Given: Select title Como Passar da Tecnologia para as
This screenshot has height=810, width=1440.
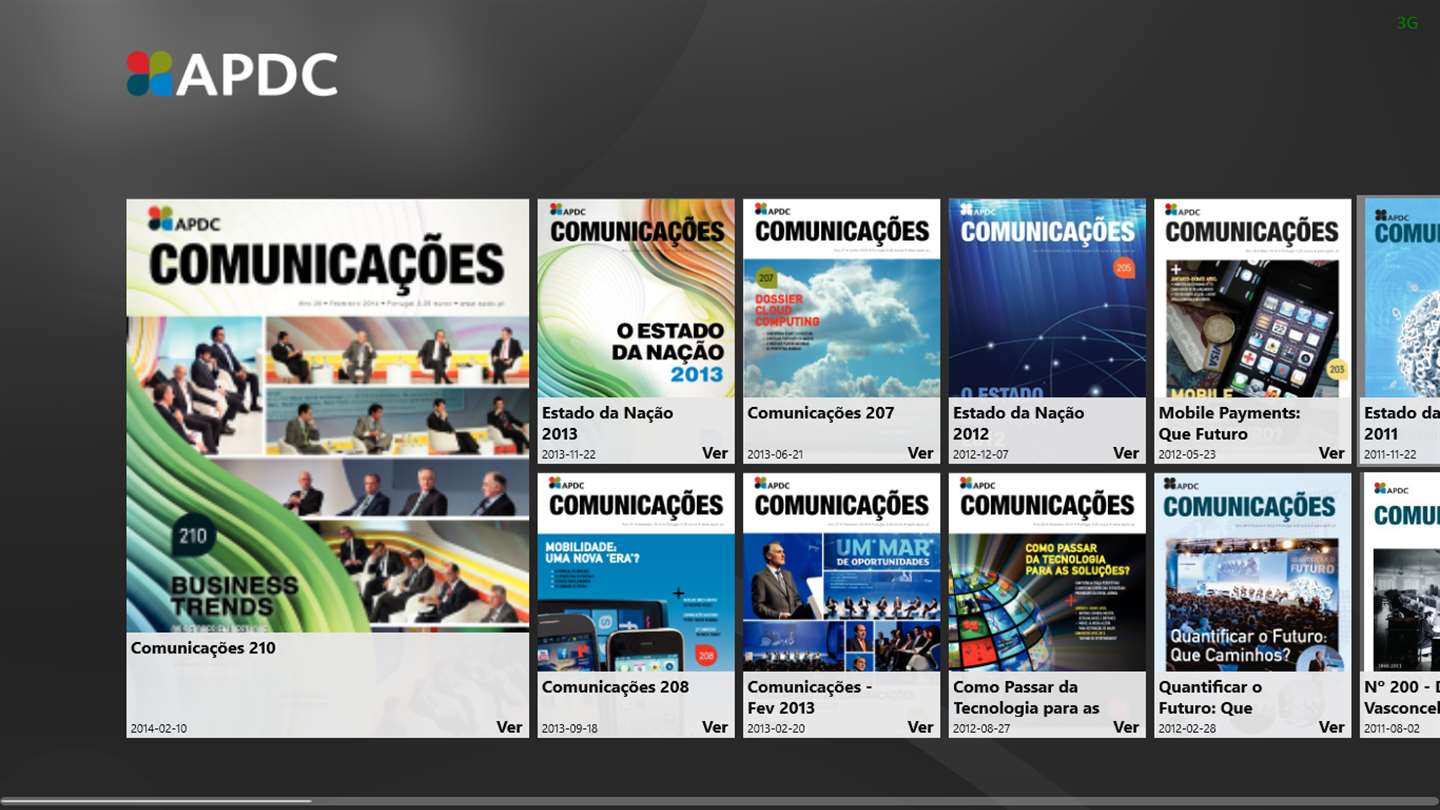Looking at the screenshot, I should coord(1026,697).
